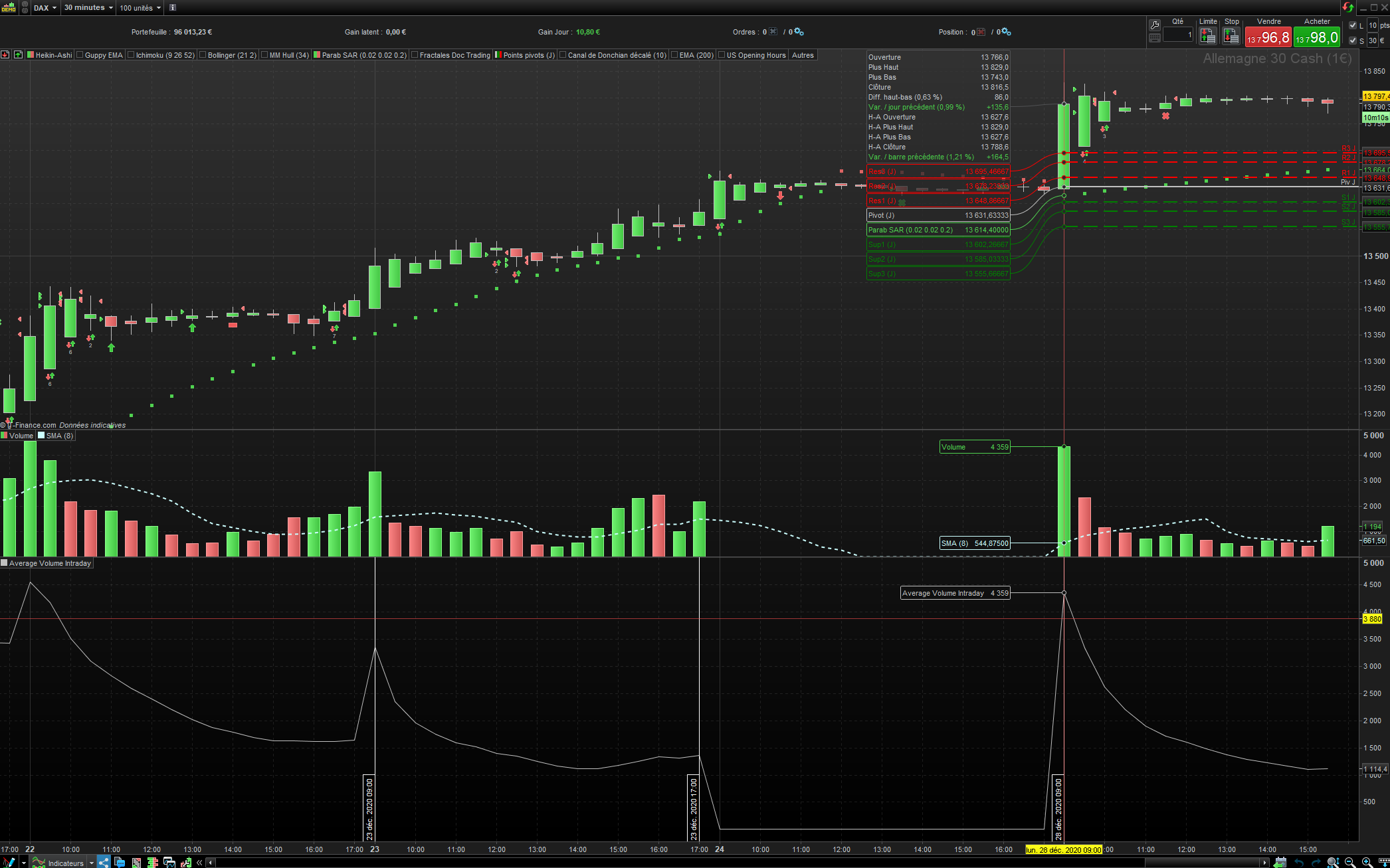Expand the DAX instrument dropdown
This screenshot has width=1390, height=868.
coord(45,8)
